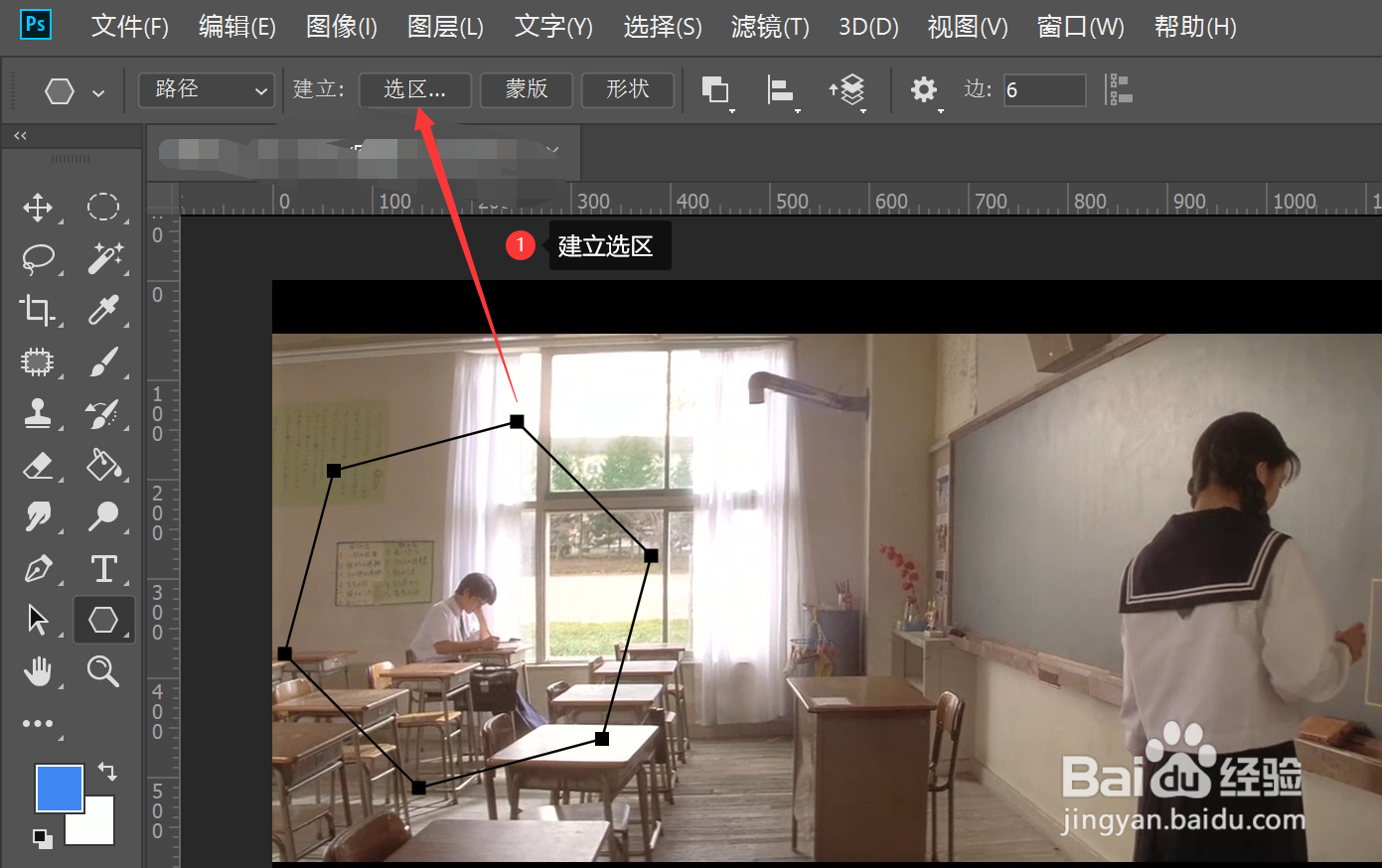Select the Pen tool
Image resolution: width=1382 pixels, height=868 pixels.
click(x=38, y=569)
